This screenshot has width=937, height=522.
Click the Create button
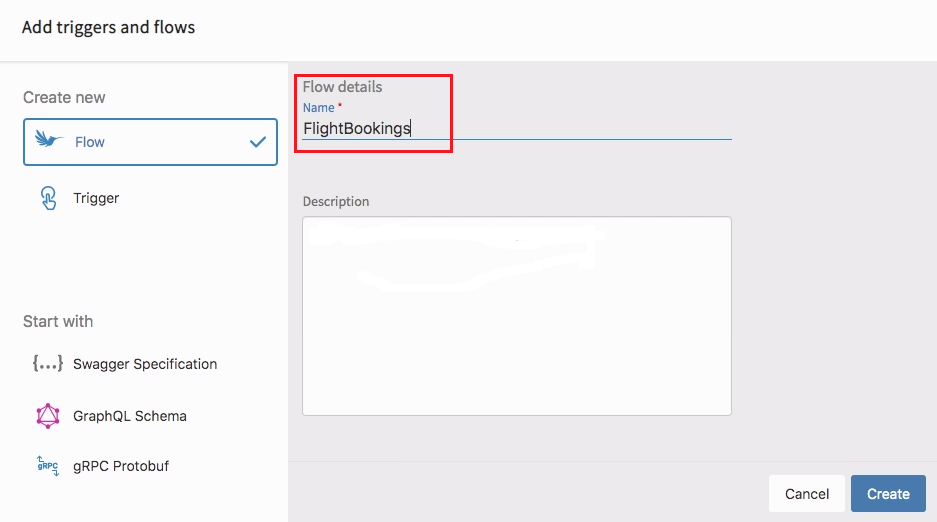tap(888, 494)
